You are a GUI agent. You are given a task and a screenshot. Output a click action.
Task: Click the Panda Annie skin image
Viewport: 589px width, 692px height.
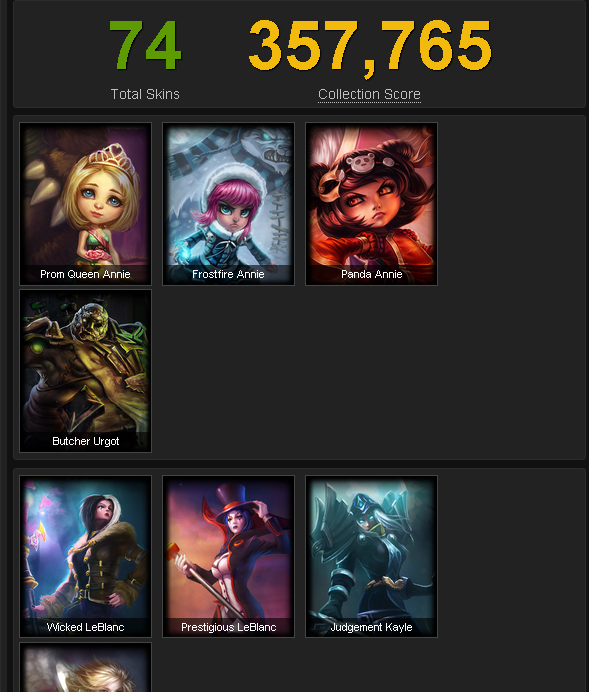(371, 203)
